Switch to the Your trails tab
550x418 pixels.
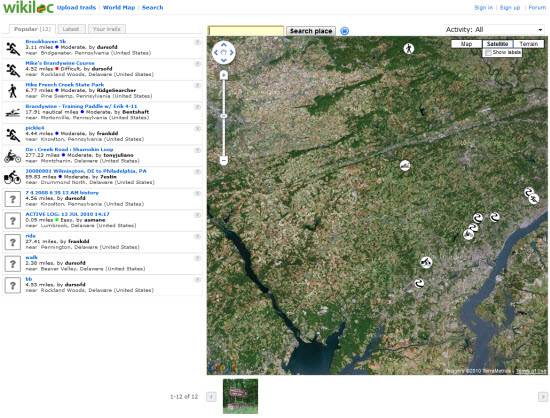107,29
